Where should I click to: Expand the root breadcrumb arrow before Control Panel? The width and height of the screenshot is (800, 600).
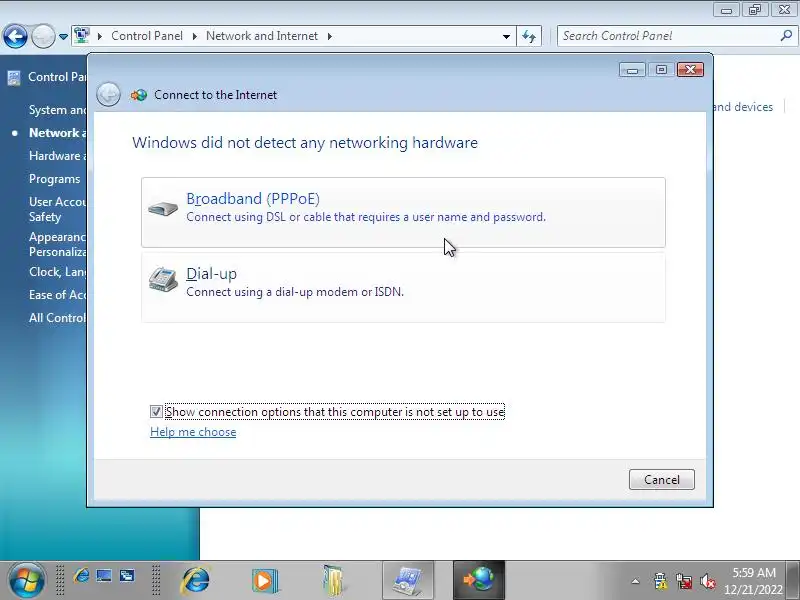pyautogui.click(x=99, y=36)
